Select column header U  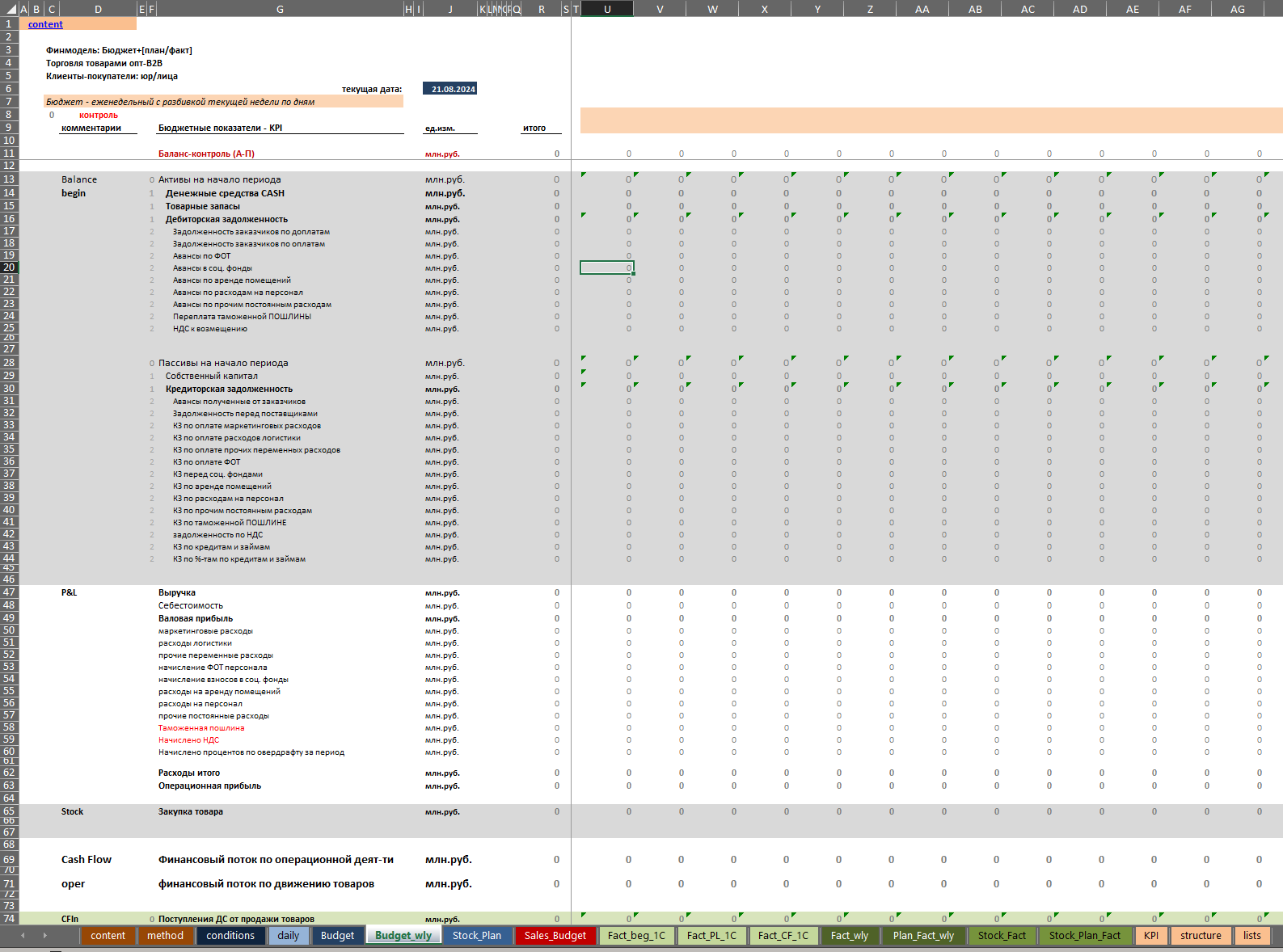pos(607,9)
